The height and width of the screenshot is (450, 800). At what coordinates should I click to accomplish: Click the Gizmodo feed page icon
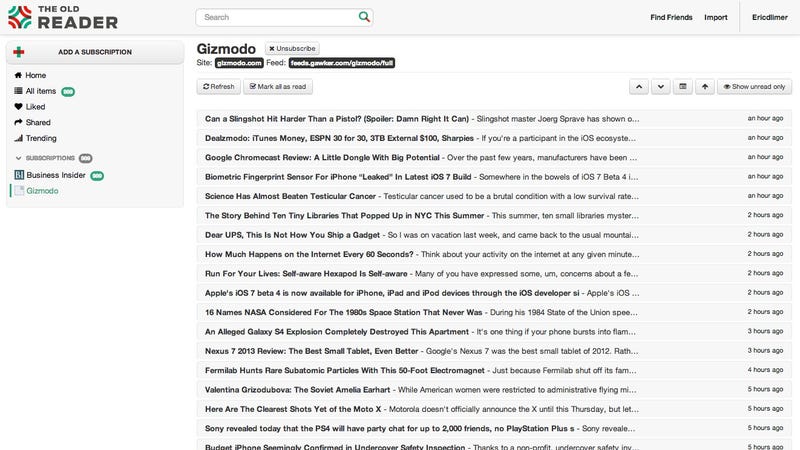19,191
